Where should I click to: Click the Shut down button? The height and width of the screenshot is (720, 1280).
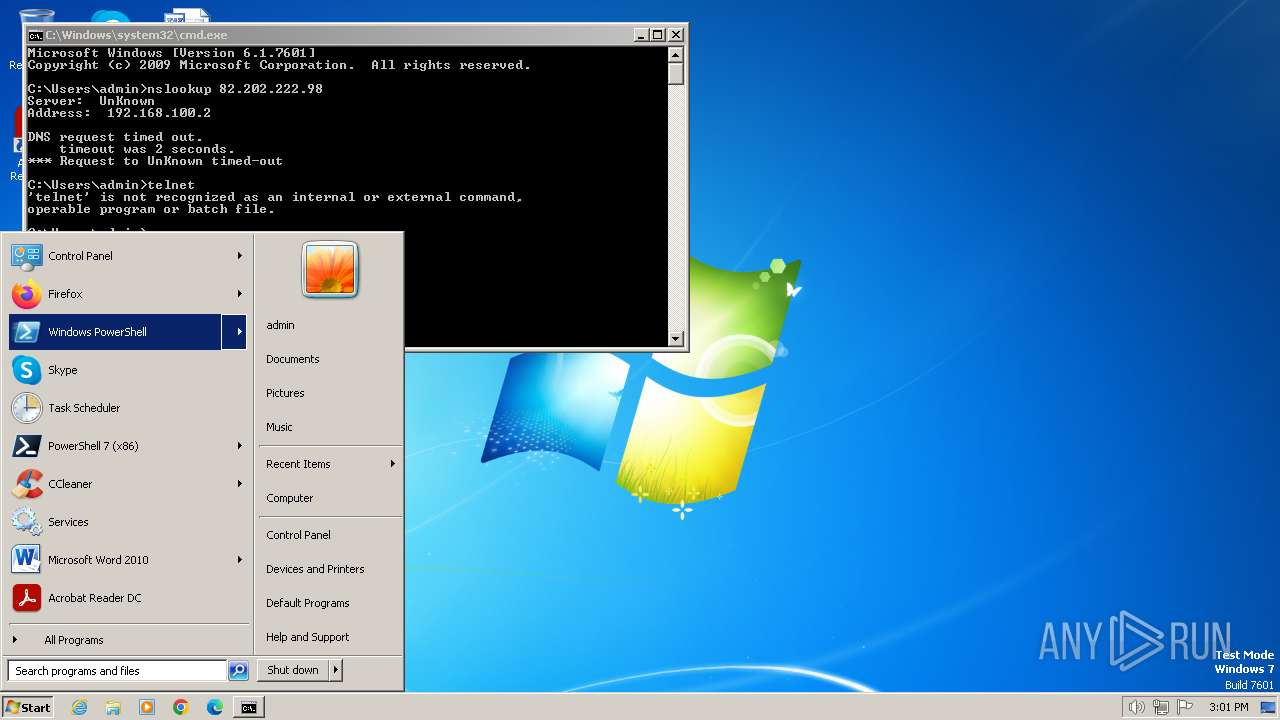point(293,670)
